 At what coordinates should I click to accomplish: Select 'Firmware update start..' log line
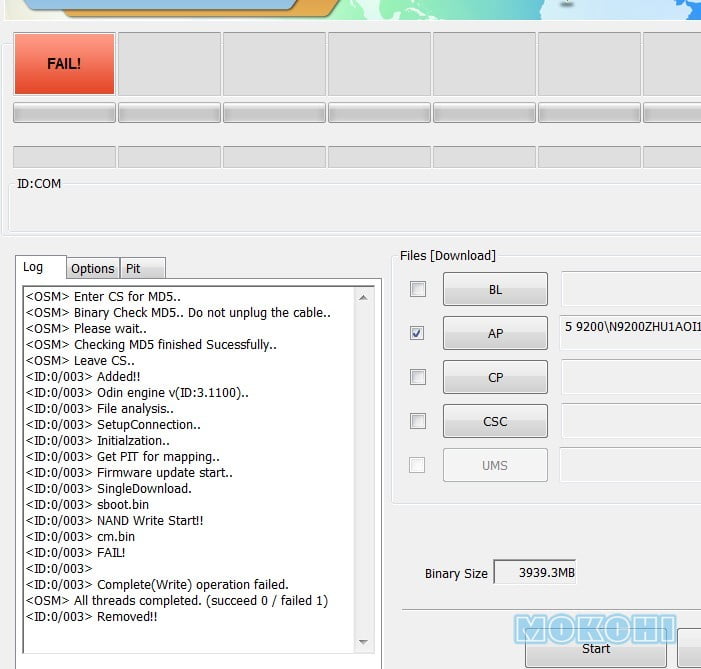pos(129,473)
